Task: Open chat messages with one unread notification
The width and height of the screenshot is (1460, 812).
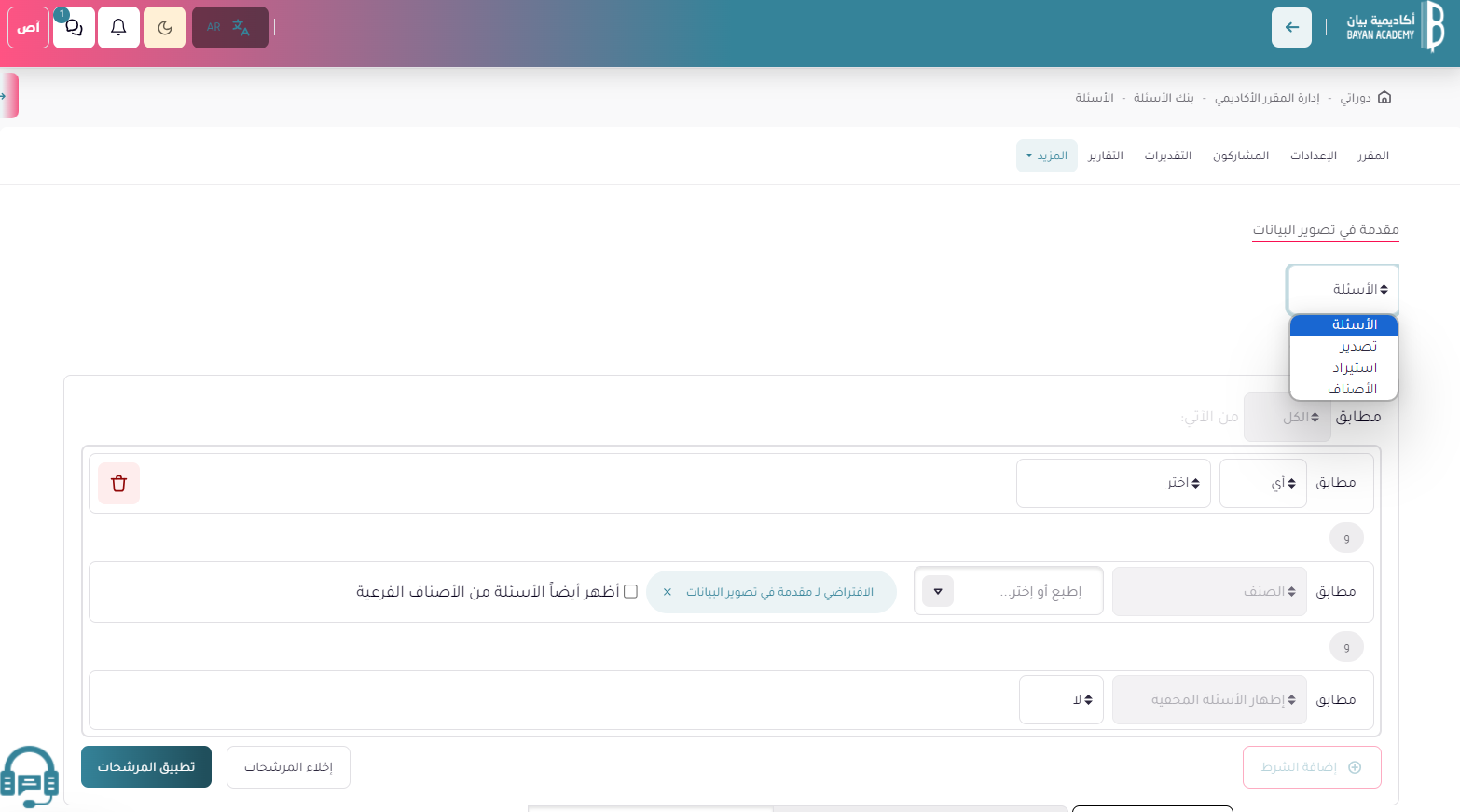Action: click(x=74, y=27)
